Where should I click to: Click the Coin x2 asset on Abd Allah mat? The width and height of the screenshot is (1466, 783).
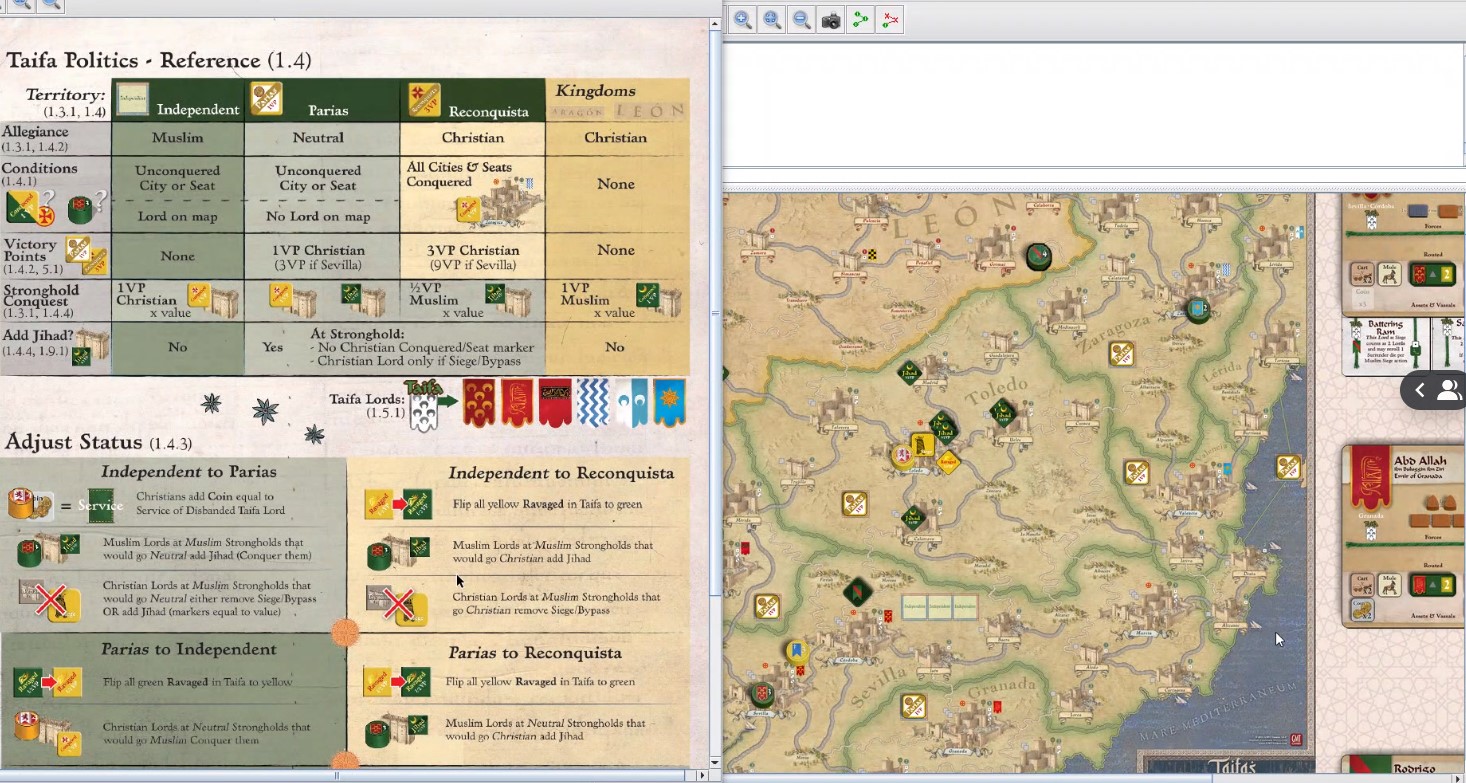pos(1361,606)
